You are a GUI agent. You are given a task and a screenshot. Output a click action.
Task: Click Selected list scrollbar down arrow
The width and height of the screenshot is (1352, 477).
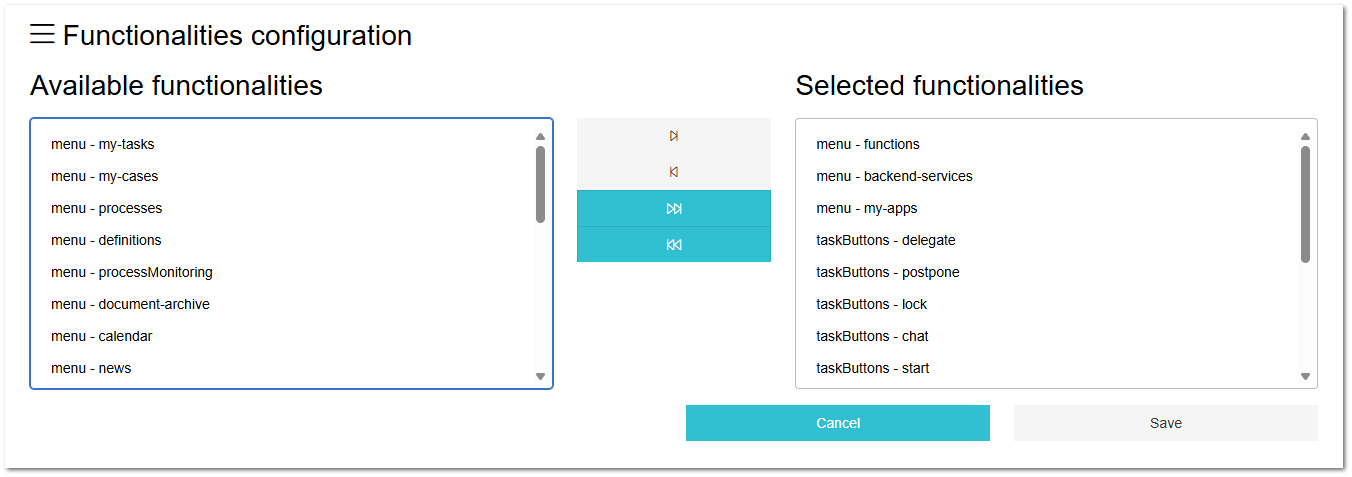(x=1305, y=377)
